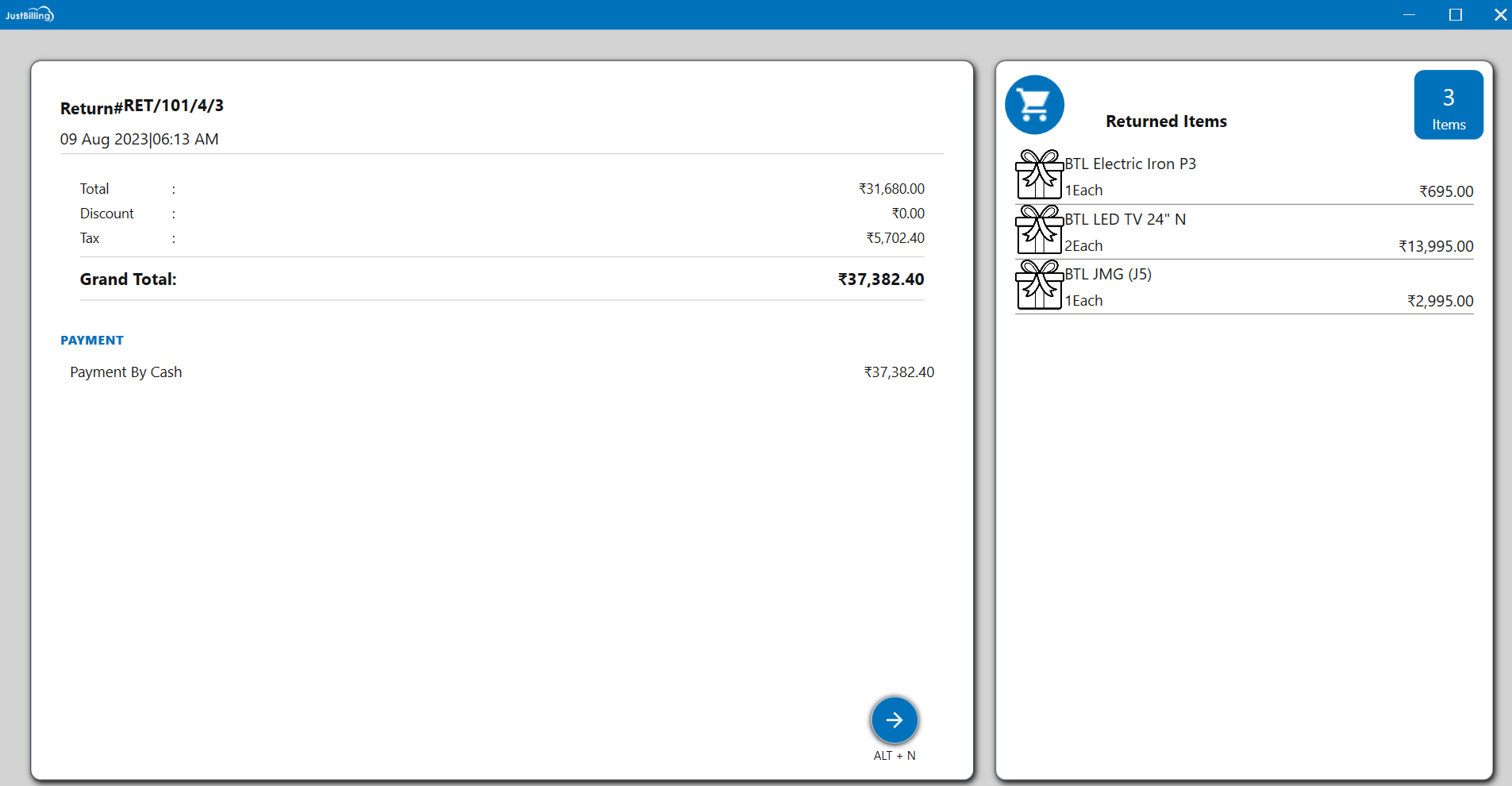Click the 3 Items count badge
The height and width of the screenshot is (786, 1512).
(1449, 105)
